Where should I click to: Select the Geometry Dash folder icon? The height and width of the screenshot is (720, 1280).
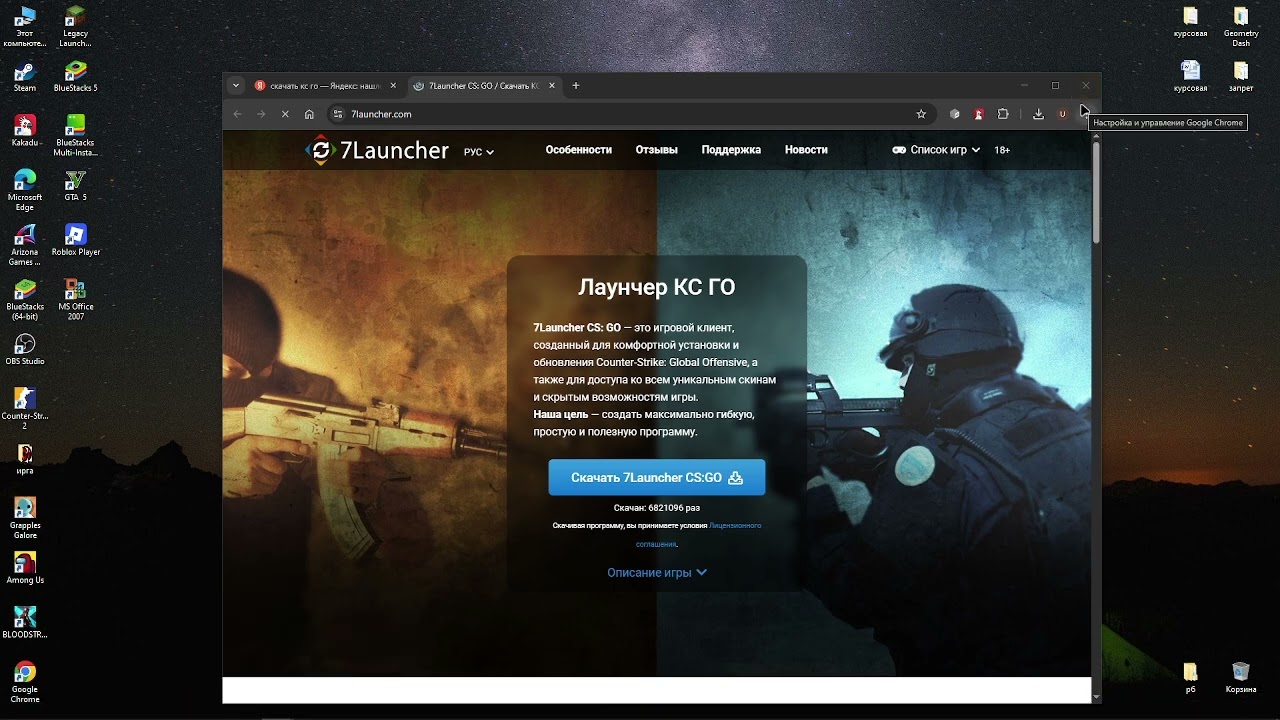(1241, 27)
